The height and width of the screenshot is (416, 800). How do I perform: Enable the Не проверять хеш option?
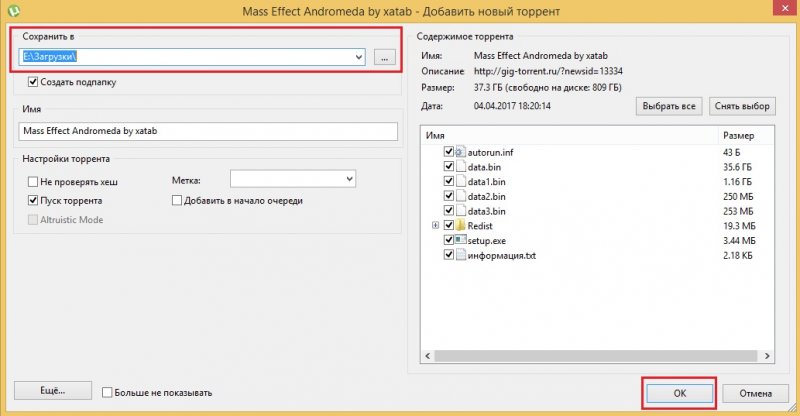click(34, 182)
